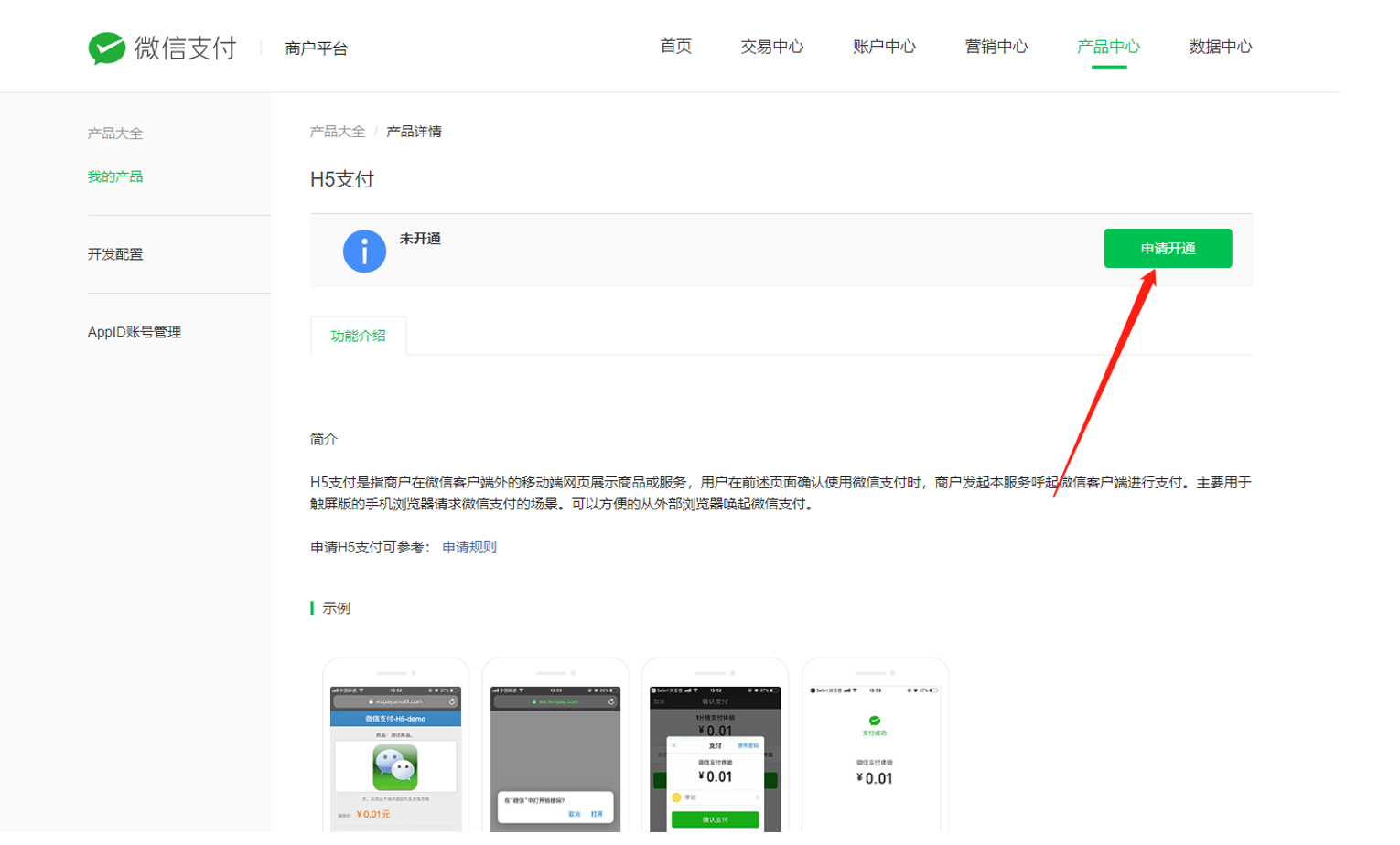
Task: Select 产品大全 in the left sidebar
Action: (115, 134)
